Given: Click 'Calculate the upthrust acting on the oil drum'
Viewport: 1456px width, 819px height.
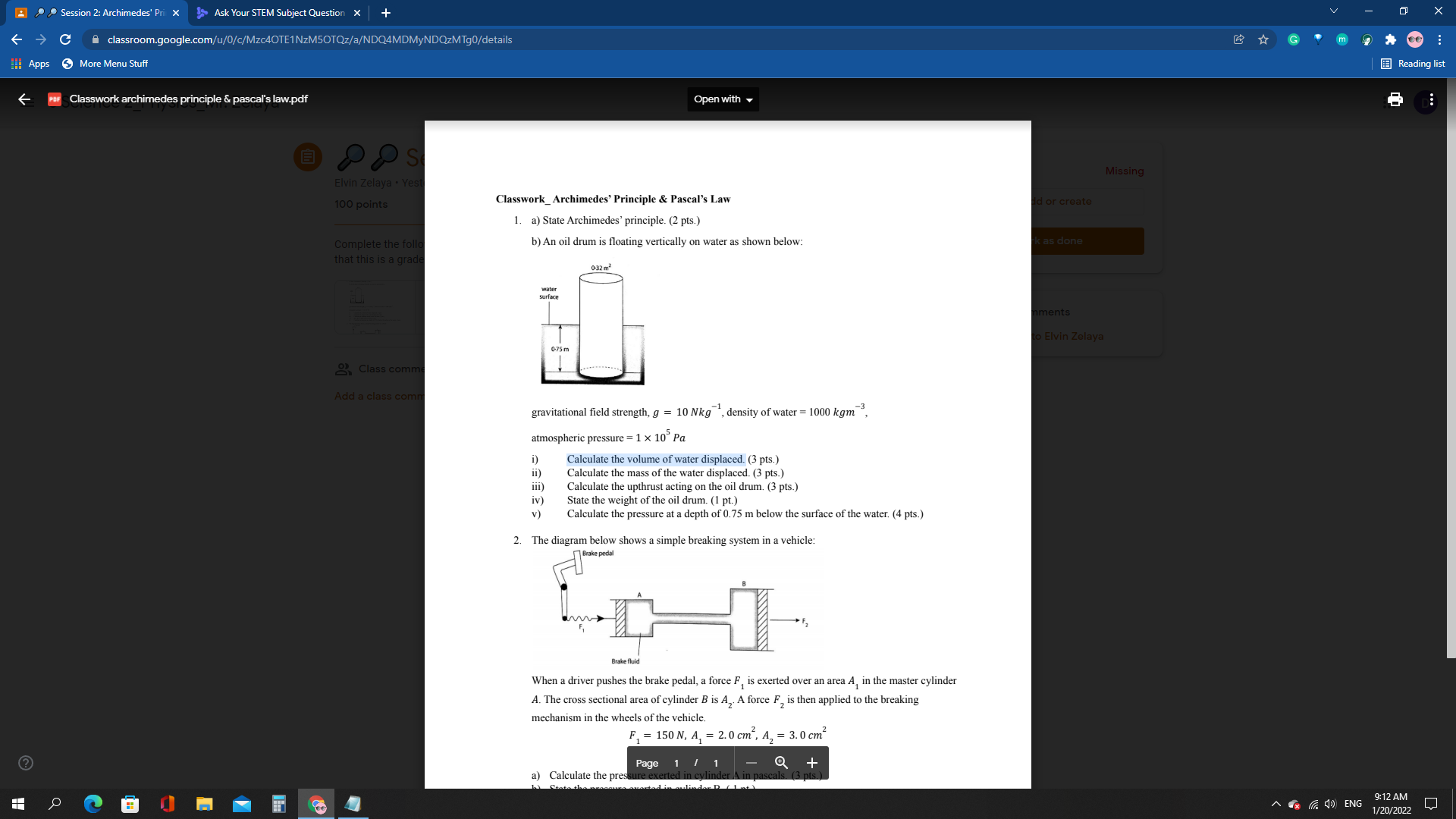Looking at the screenshot, I should click(682, 486).
